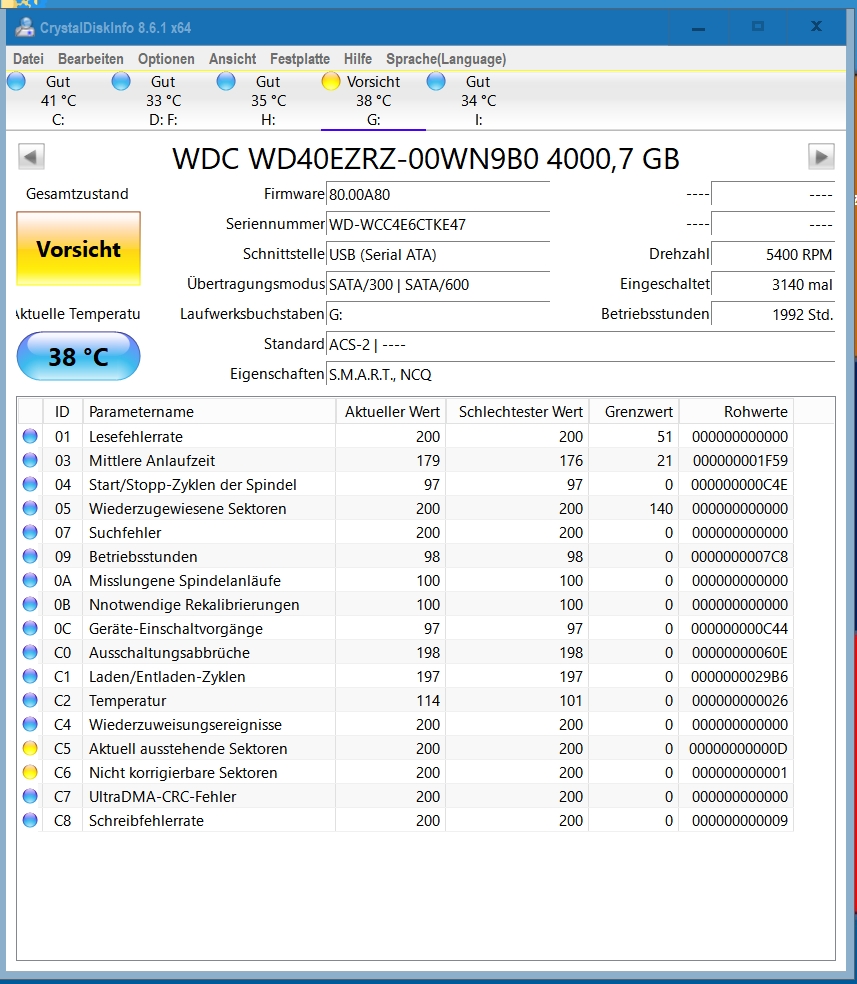Click status dot of Laden/Entladen-Zyklen row
This screenshot has height=984, width=857.
(x=29, y=676)
